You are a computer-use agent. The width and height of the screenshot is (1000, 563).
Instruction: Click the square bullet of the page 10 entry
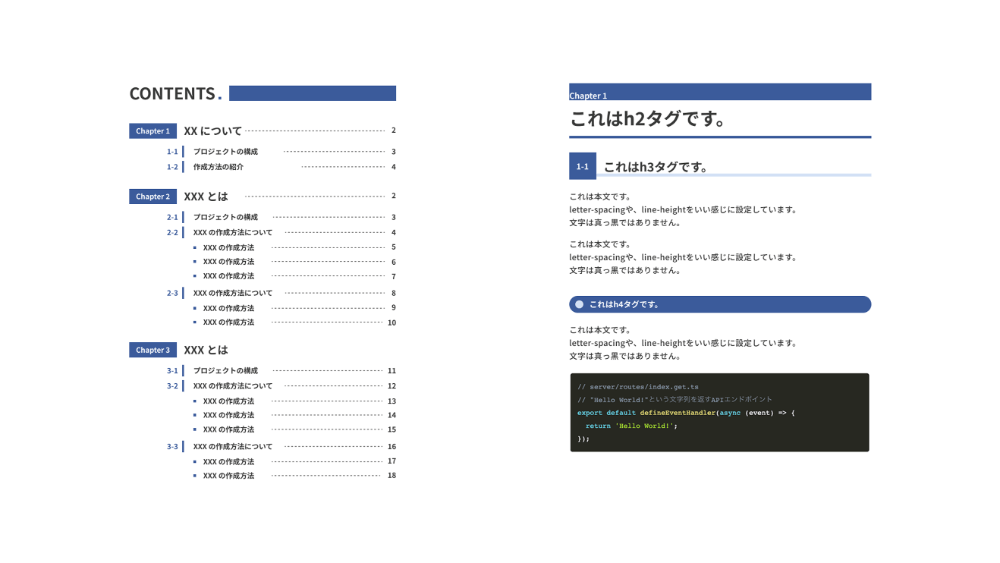(195, 322)
